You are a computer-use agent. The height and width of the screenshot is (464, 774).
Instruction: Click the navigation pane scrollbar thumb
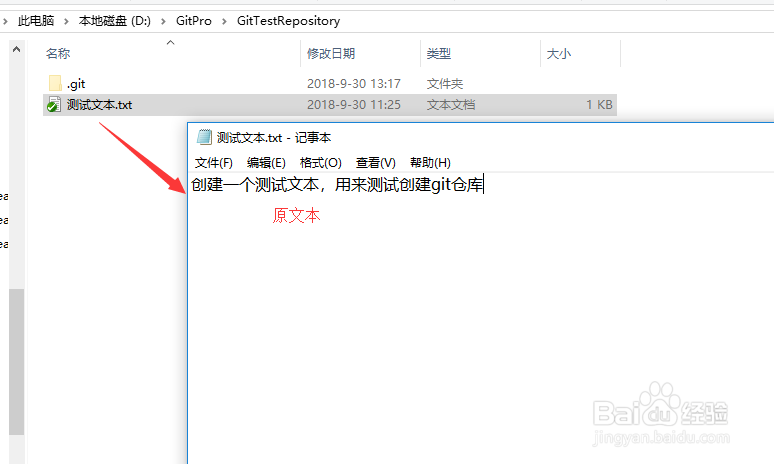pyautogui.click(x=16, y=362)
